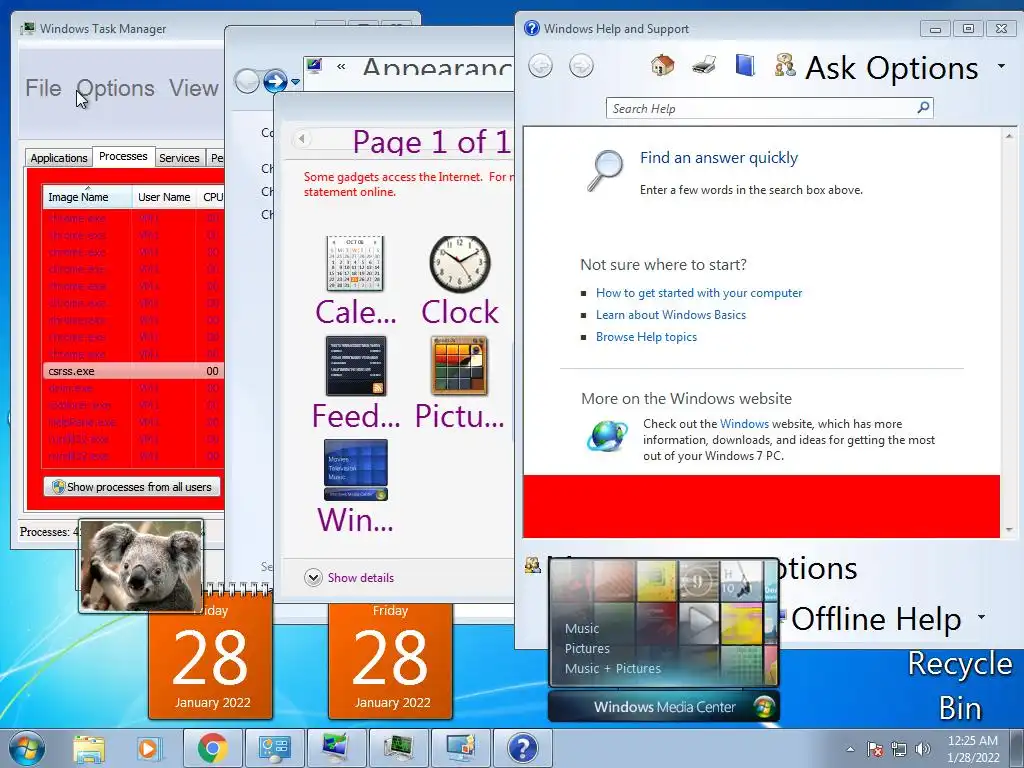Open Browse Help topics link
Viewport: 1024px width, 768px height.
(x=646, y=337)
